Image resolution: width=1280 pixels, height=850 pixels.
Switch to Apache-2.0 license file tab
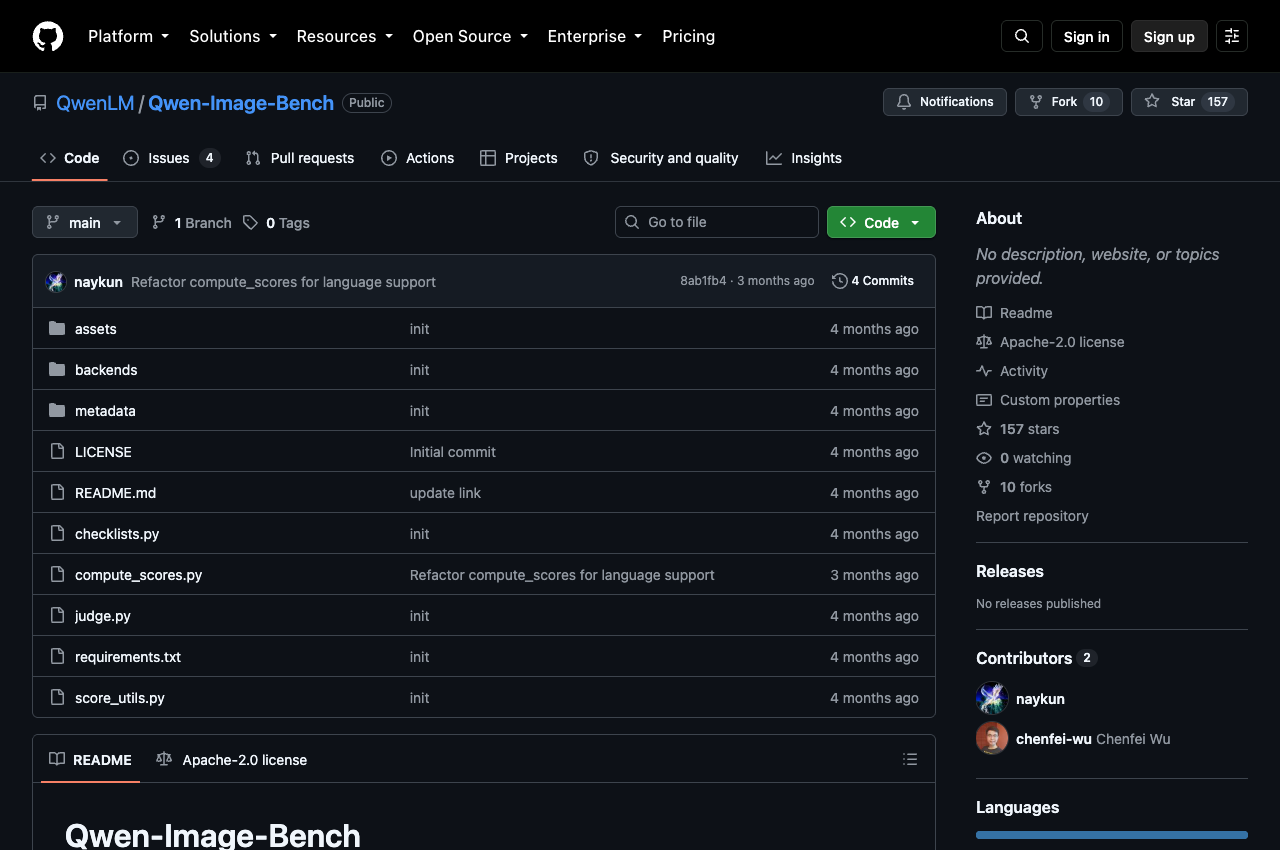click(x=232, y=760)
